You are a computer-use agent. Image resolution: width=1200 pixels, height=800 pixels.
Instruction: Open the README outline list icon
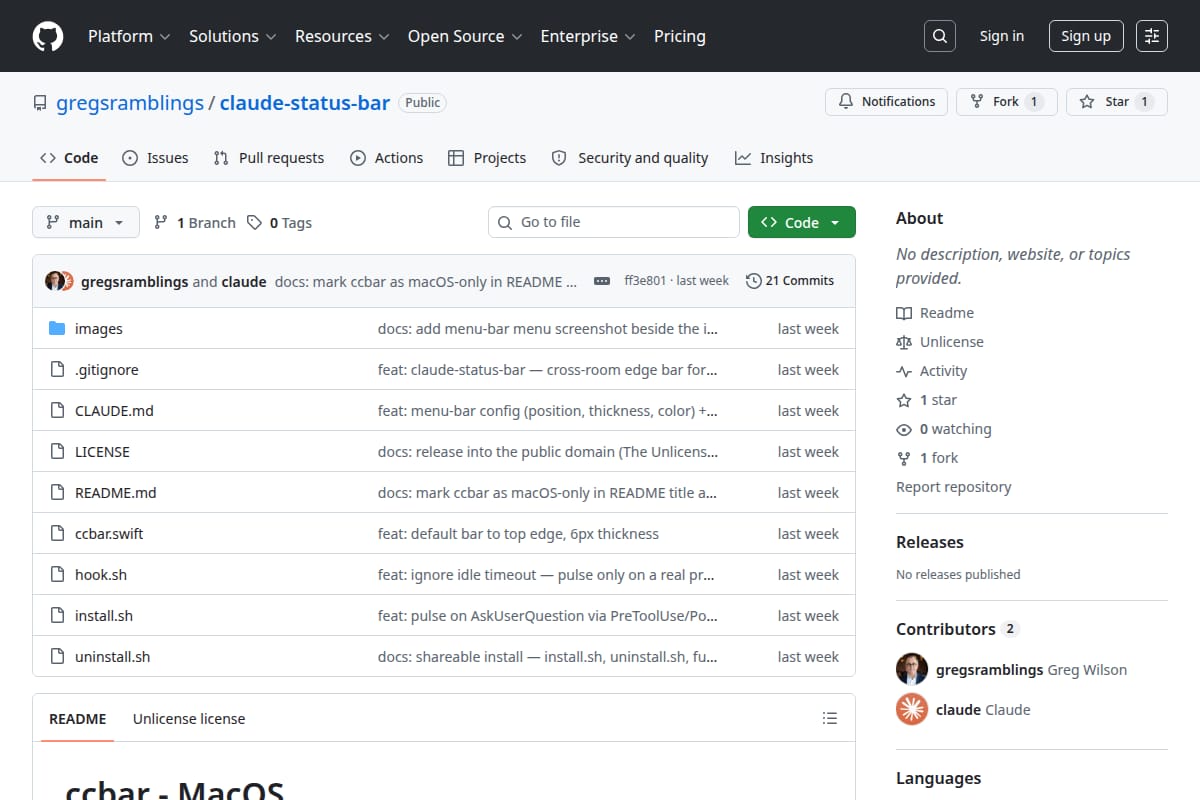[x=829, y=718]
